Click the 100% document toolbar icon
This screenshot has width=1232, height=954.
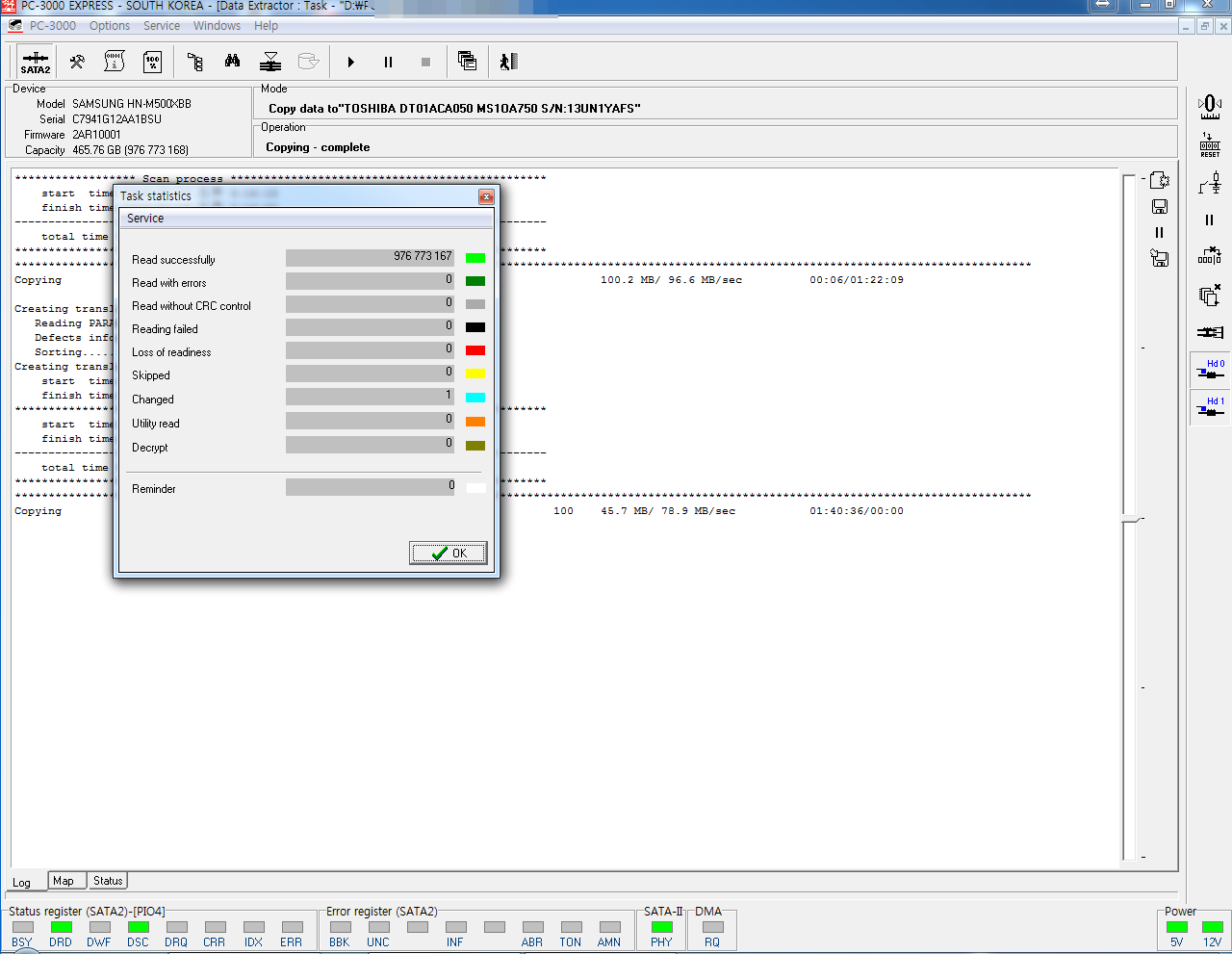(152, 63)
